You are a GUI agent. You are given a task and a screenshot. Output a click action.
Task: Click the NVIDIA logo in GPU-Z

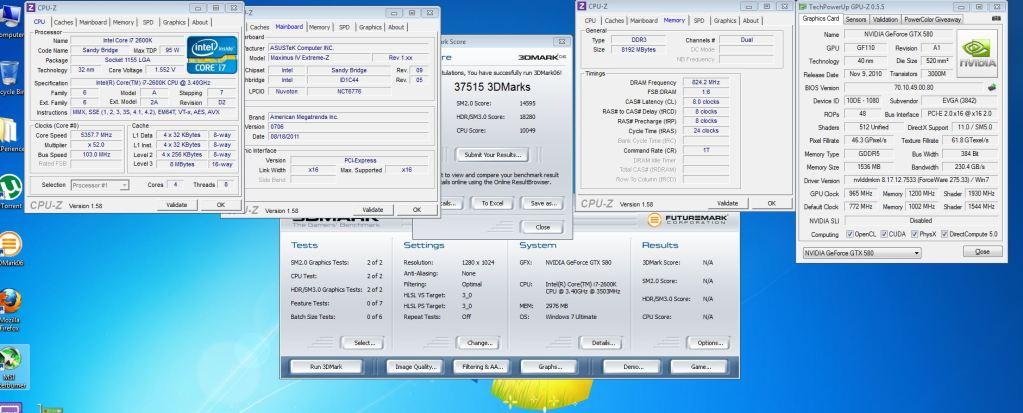(977, 54)
